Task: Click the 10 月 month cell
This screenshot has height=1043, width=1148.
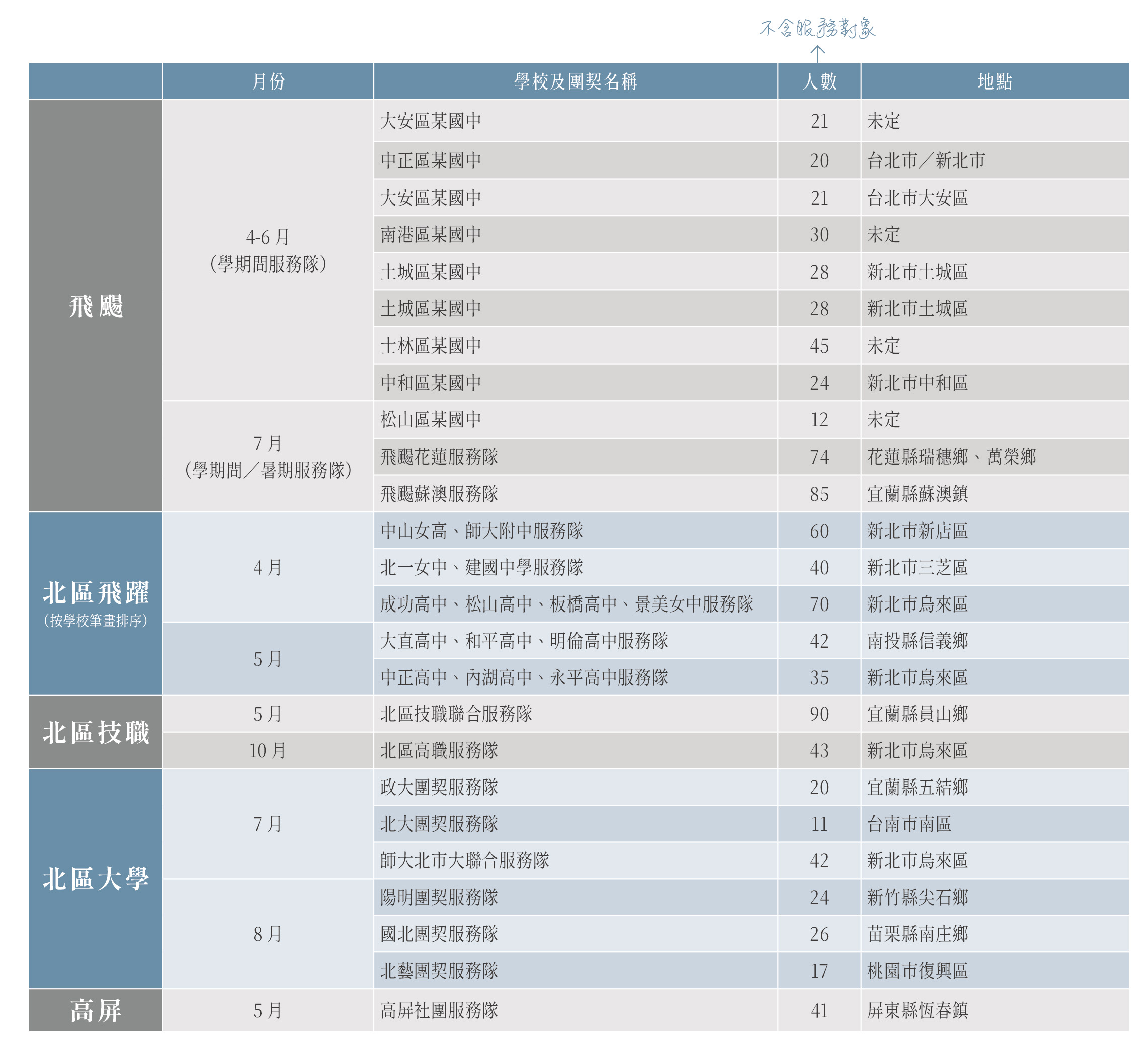Action: pos(268,750)
